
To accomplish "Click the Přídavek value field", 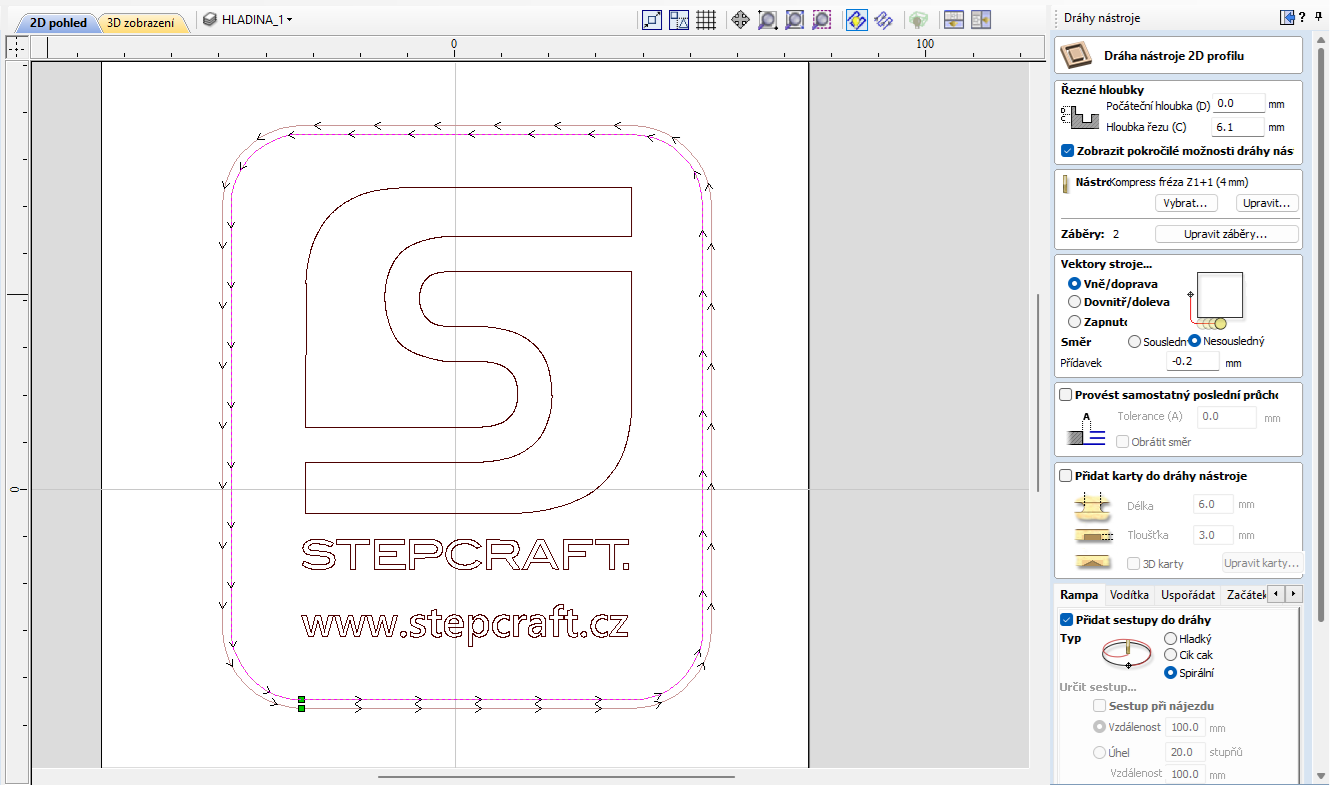I will click(x=1193, y=362).
